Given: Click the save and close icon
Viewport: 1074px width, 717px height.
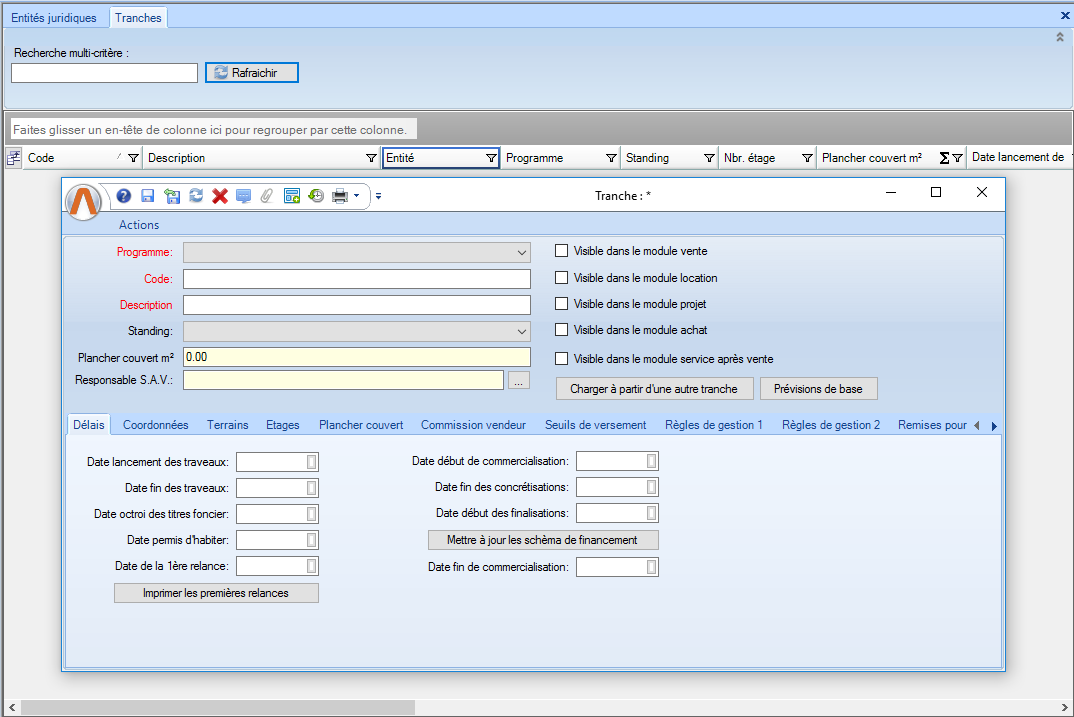Looking at the screenshot, I should [172, 196].
